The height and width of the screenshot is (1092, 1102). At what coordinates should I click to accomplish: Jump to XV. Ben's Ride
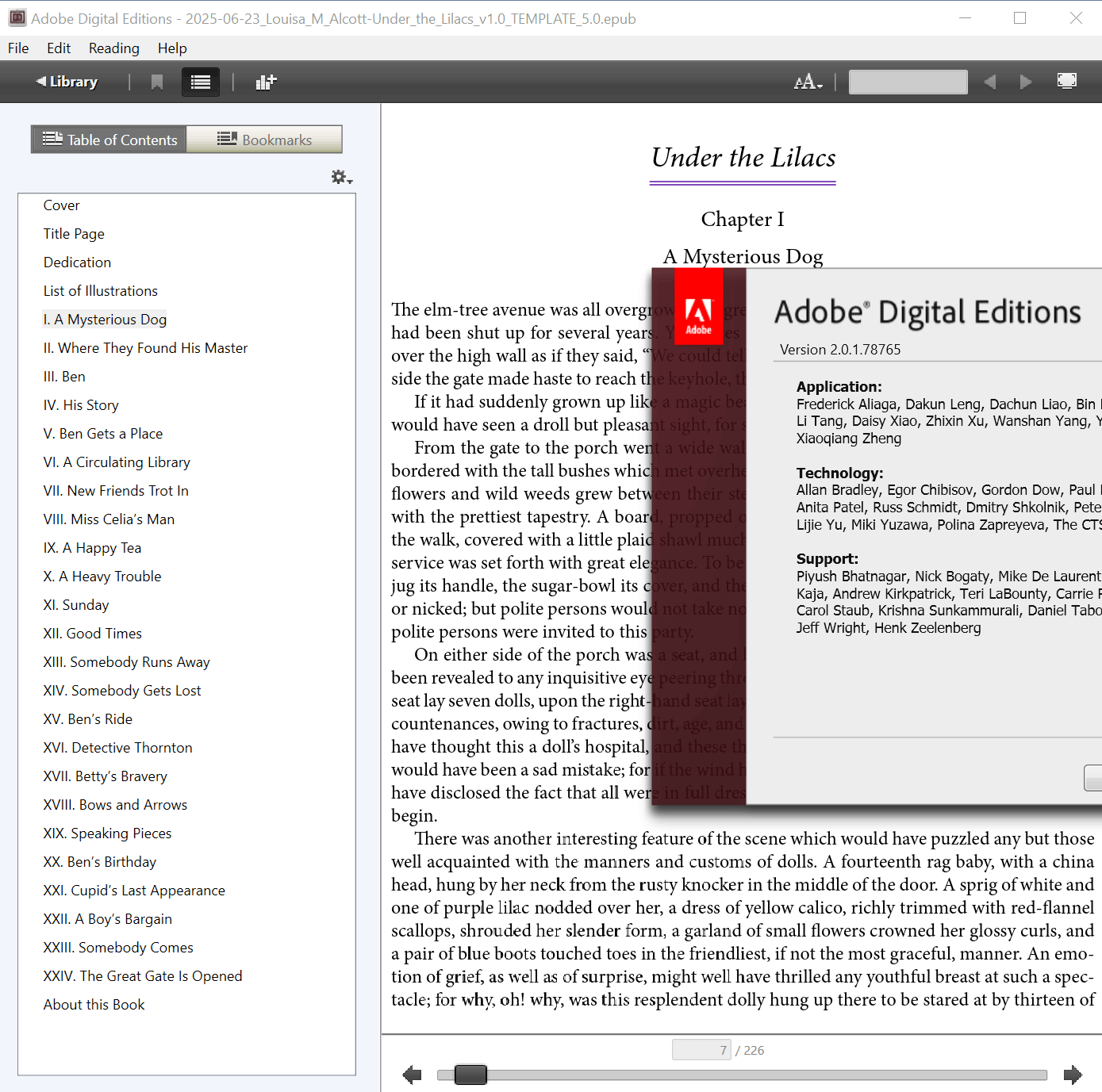(88, 719)
